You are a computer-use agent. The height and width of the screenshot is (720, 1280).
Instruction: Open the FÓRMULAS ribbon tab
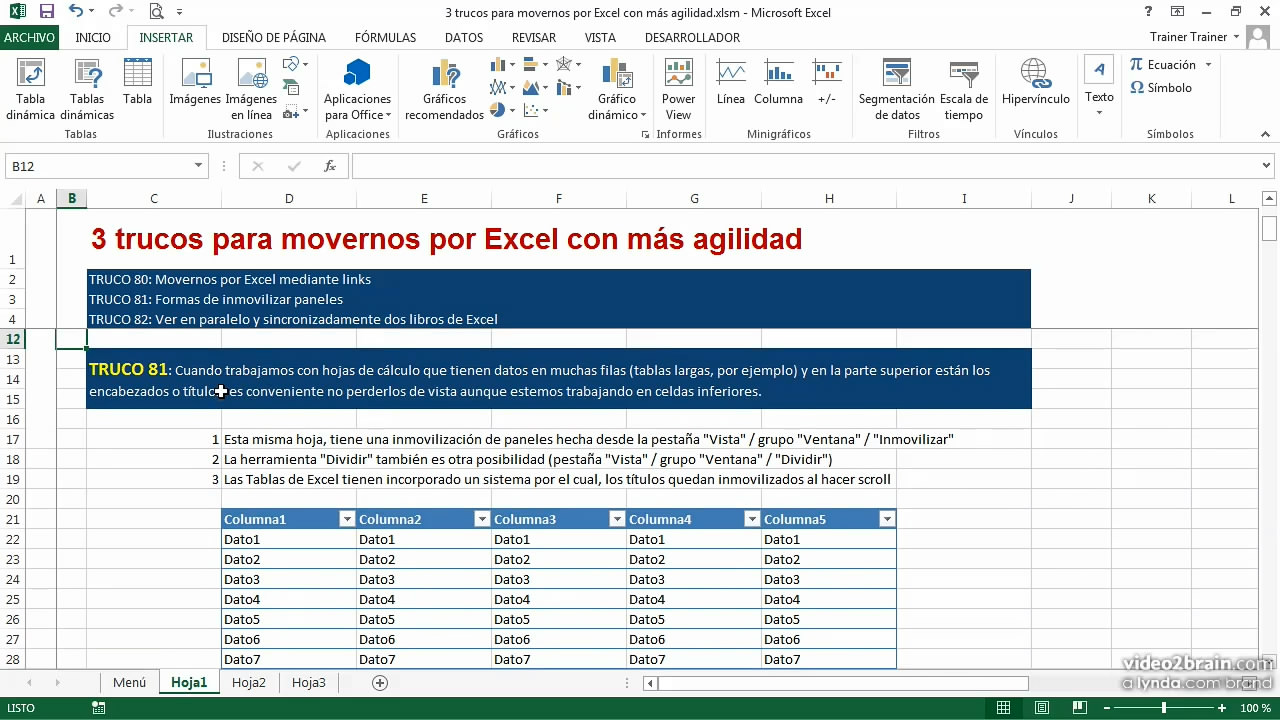click(x=385, y=37)
